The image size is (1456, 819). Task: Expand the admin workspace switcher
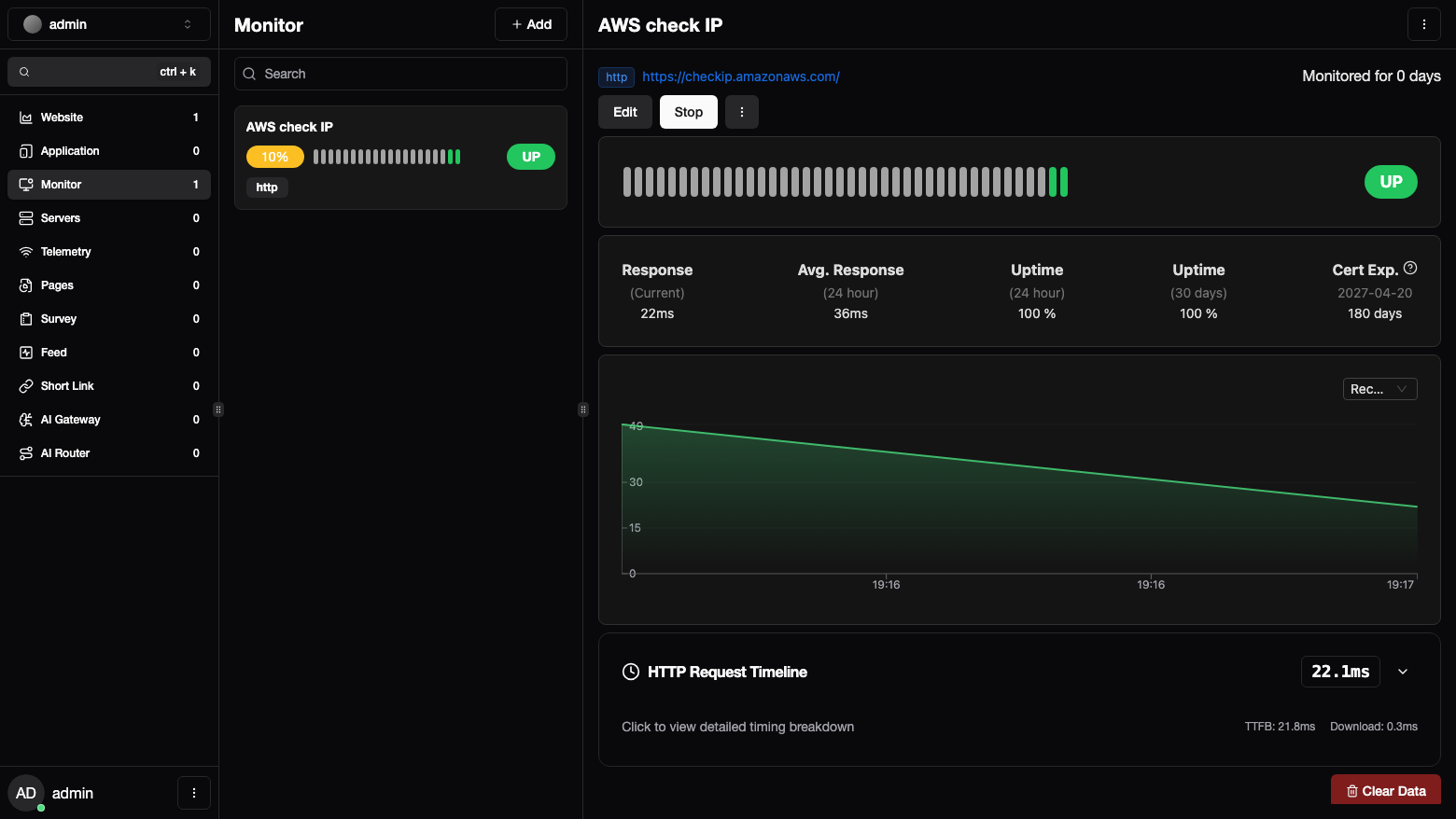click(109, 24)
